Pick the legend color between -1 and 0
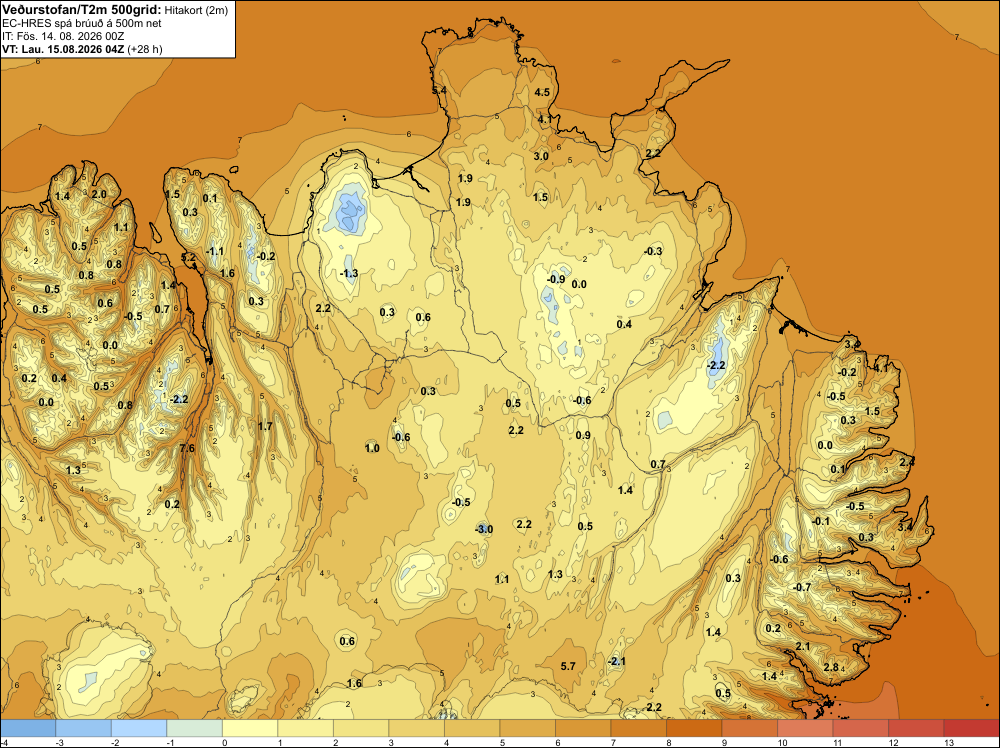1000x748 pixels. [195, 728]
